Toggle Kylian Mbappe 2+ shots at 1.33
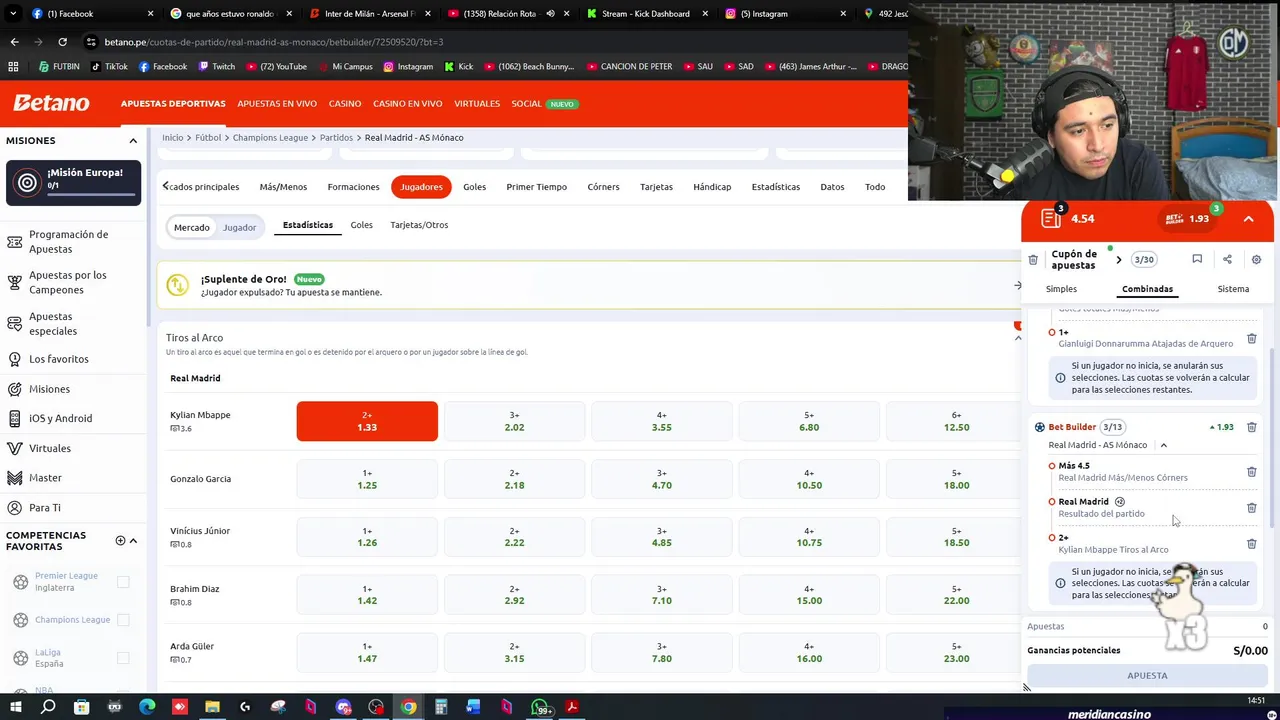Viewport: 1280px width, 720px height. tap(367, 421)
